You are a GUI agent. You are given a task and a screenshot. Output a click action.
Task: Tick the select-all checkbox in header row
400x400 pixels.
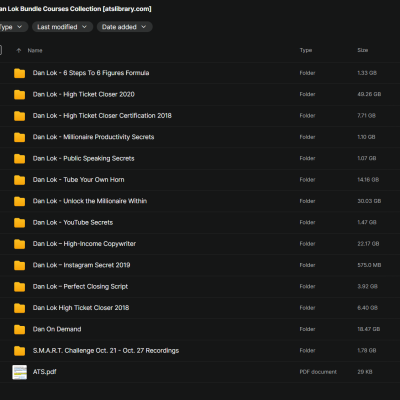(x=1, y=50)
